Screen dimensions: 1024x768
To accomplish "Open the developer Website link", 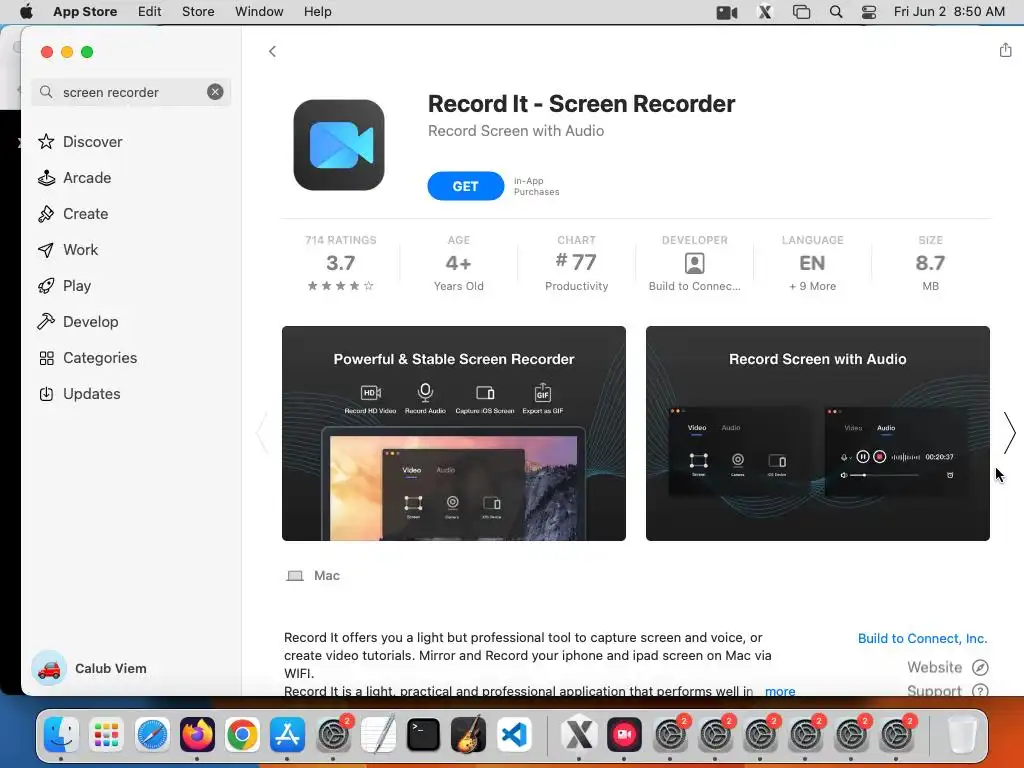I will click(947, 667).
